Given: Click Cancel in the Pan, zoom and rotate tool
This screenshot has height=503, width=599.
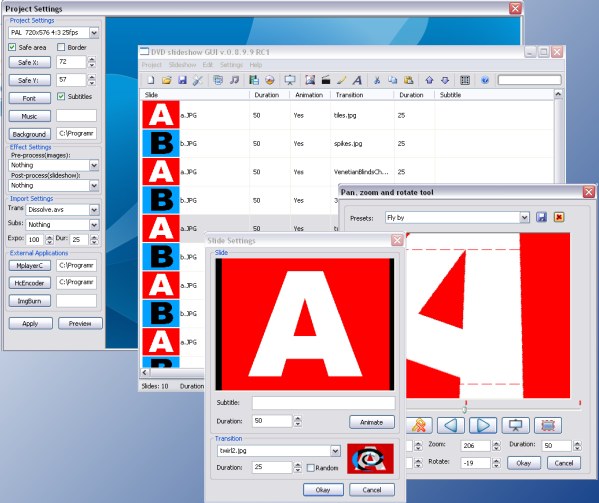Looking at the screenshot, I should (x=564, y=463).
